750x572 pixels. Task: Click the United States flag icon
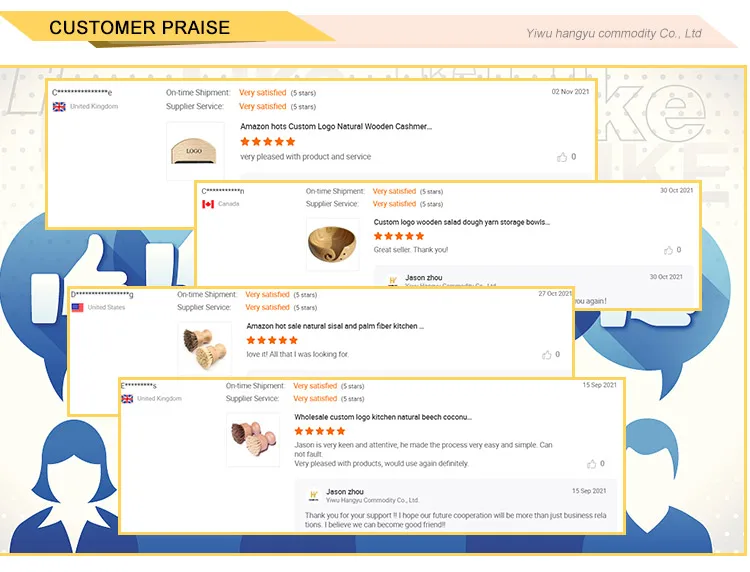[77, 308]
